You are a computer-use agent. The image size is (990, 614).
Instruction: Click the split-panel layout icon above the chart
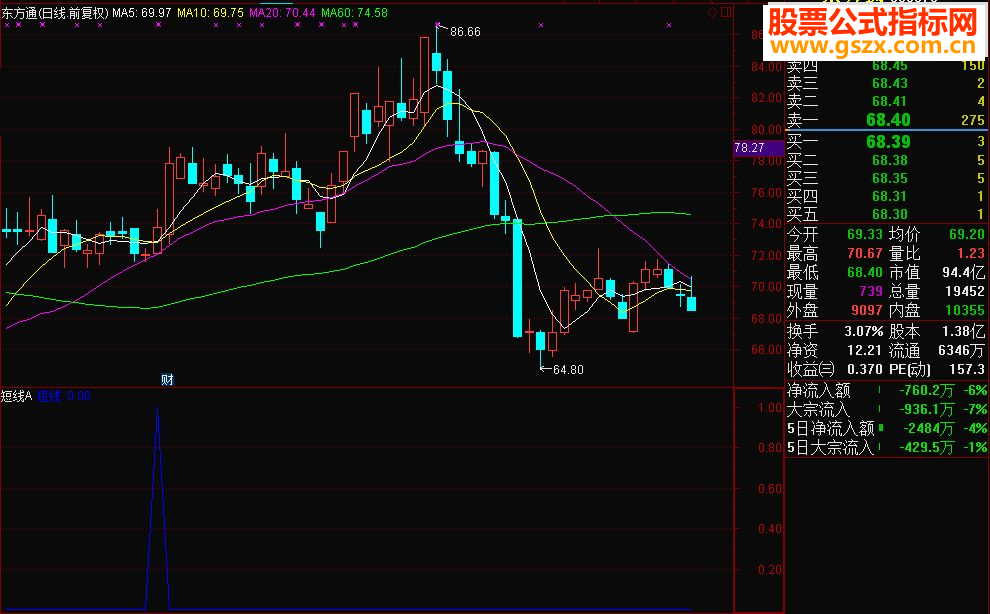(726, 12)
